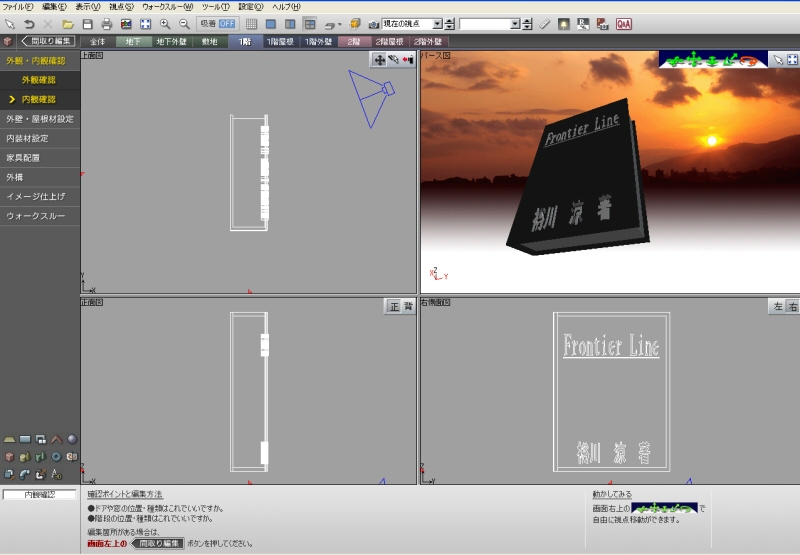Open the ウォークスルー(W) menu
Screen dimensions: 800x555
click(x=166, y=6)
